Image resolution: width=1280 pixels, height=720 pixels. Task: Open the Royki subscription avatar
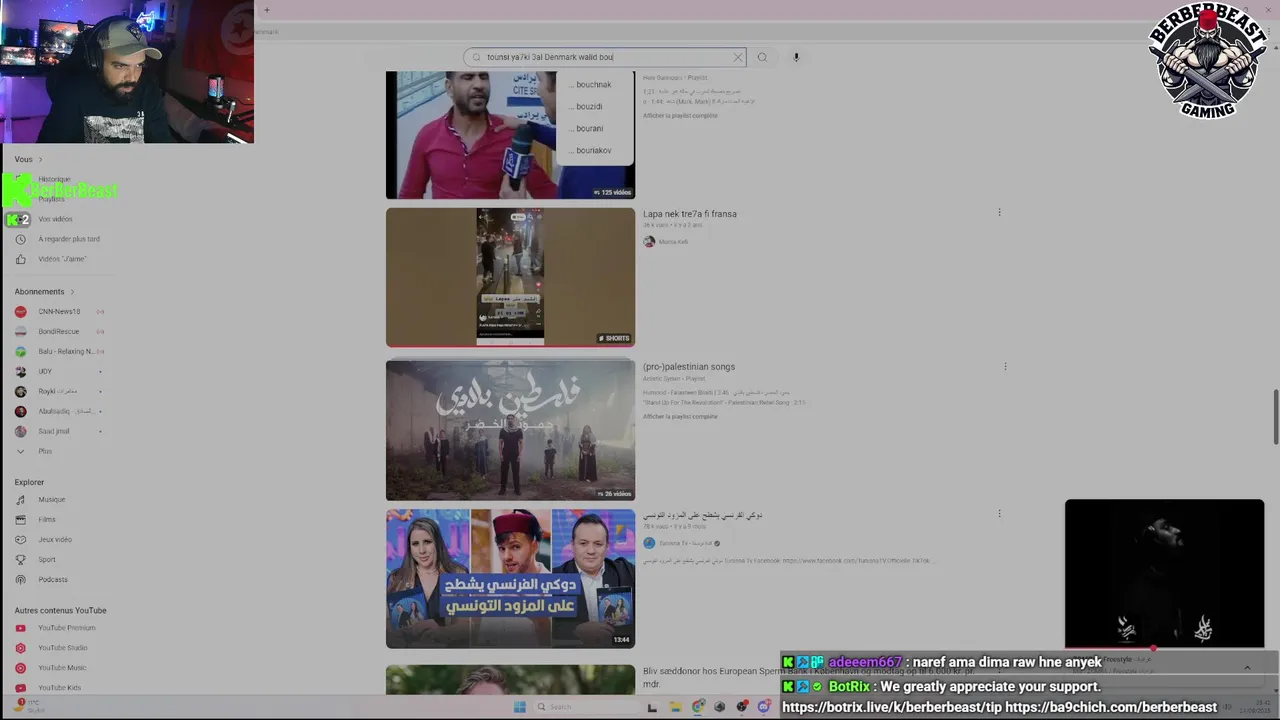point(20,392)
